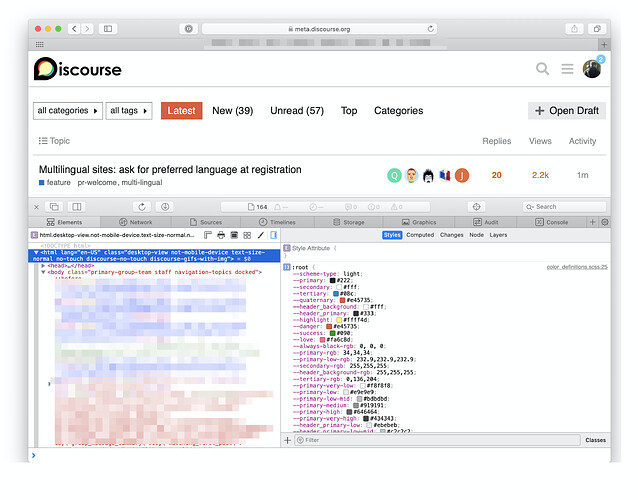Image resolution: width=638 pixels, height=500 pixels.
Task: Open the inspector settings gear
Action: point(605,222)
